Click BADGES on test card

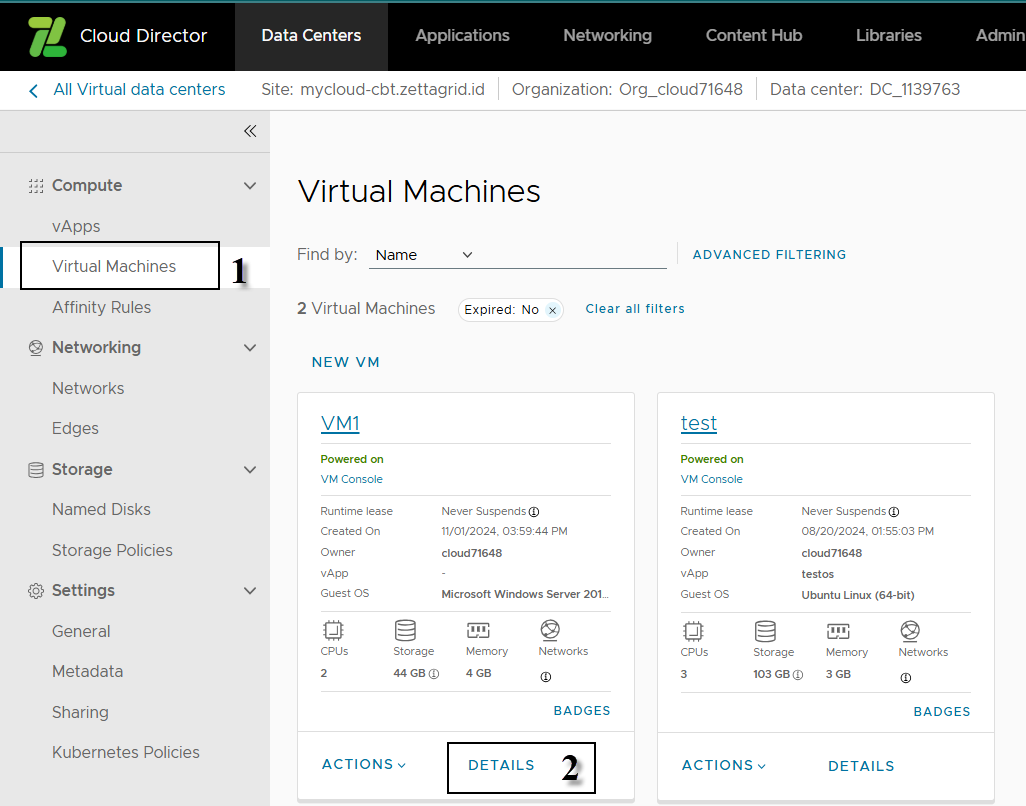coord(942,712)
